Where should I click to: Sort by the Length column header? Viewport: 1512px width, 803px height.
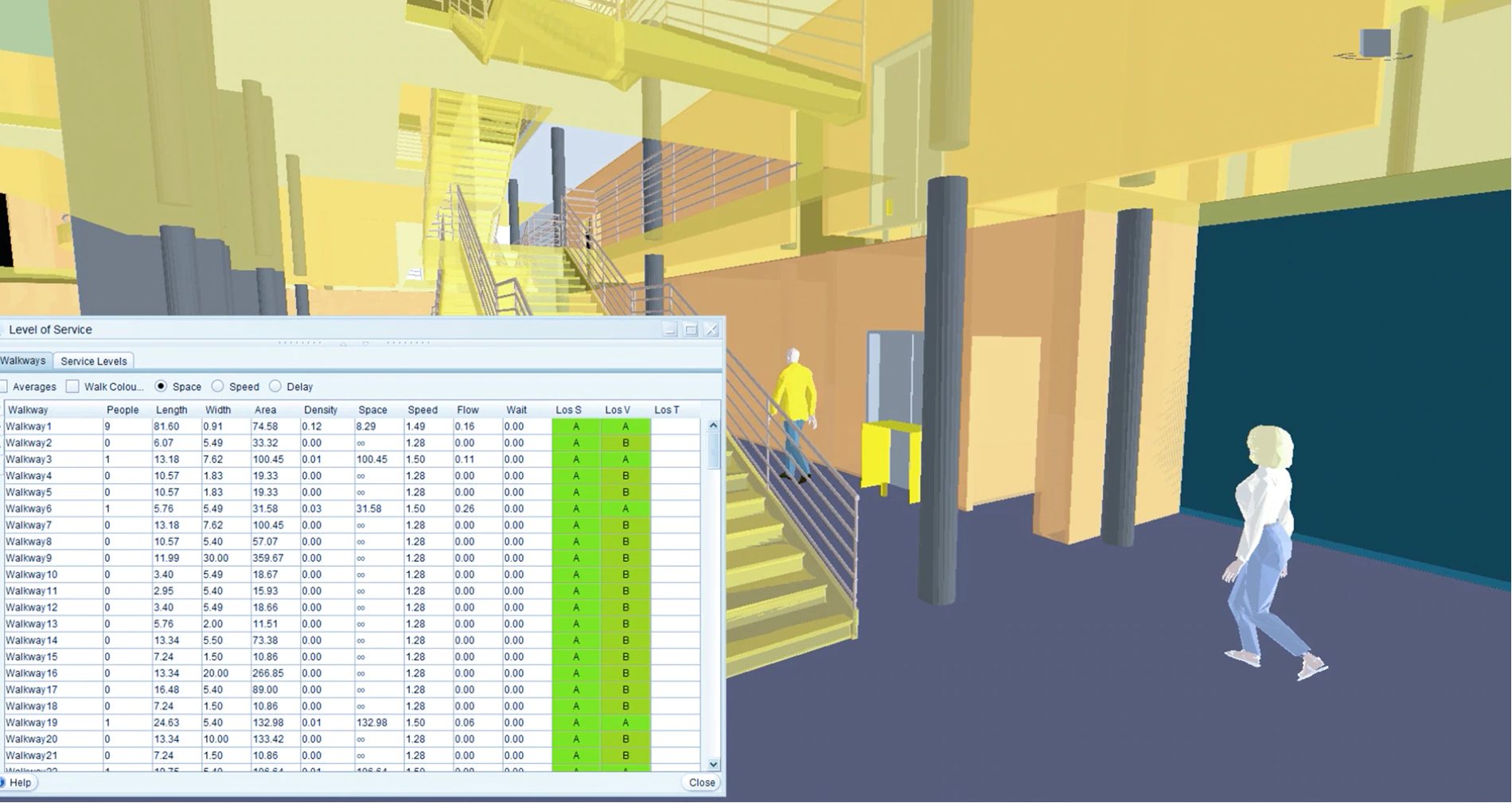177,410
